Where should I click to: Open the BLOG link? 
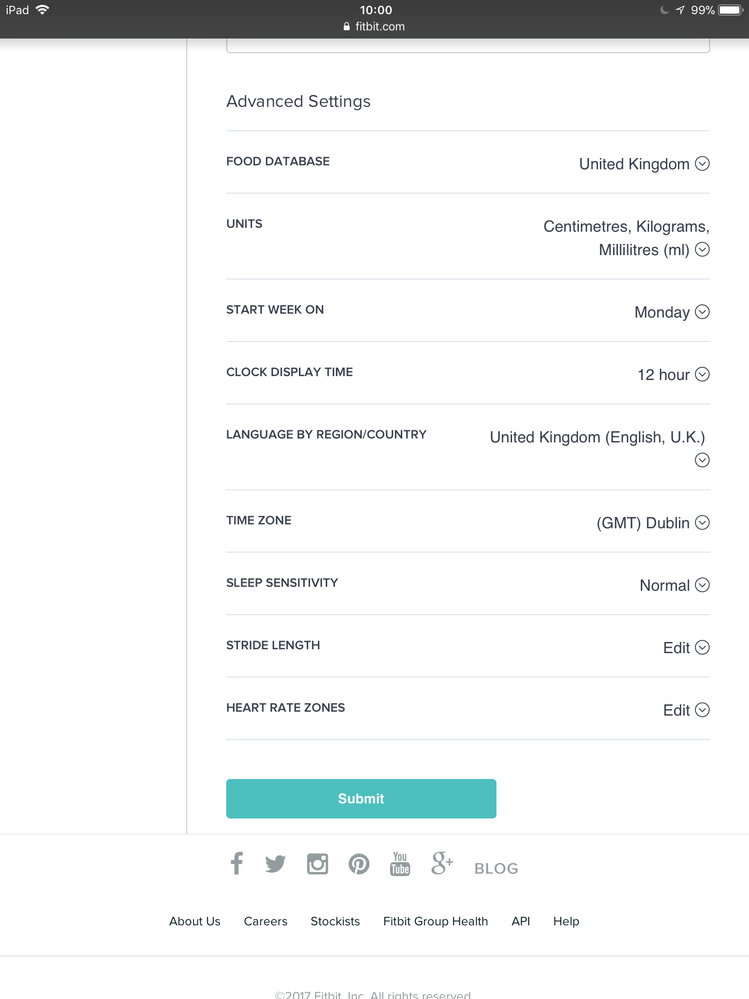click(x=496, y=869)
